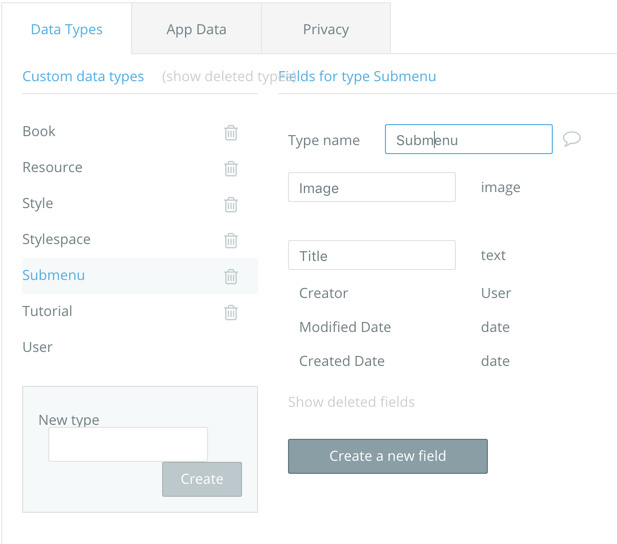Screen dimensions: 617x544
Task: Select the Data Types tab
Action: [x=66, y=29]
